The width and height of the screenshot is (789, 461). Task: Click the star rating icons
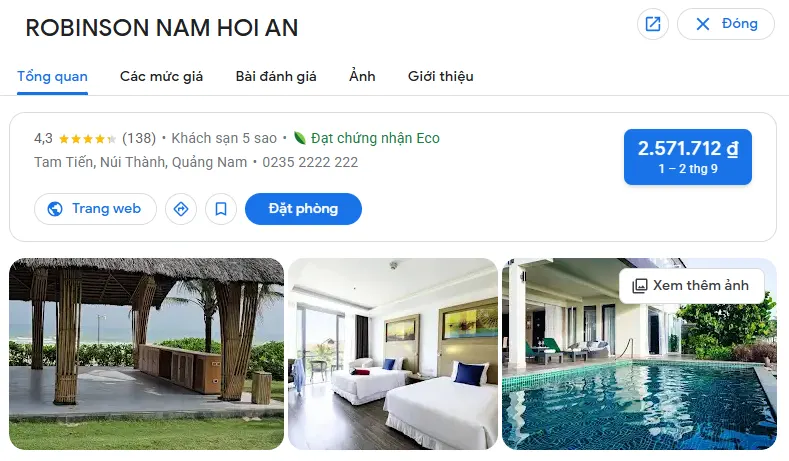[88, 138]
